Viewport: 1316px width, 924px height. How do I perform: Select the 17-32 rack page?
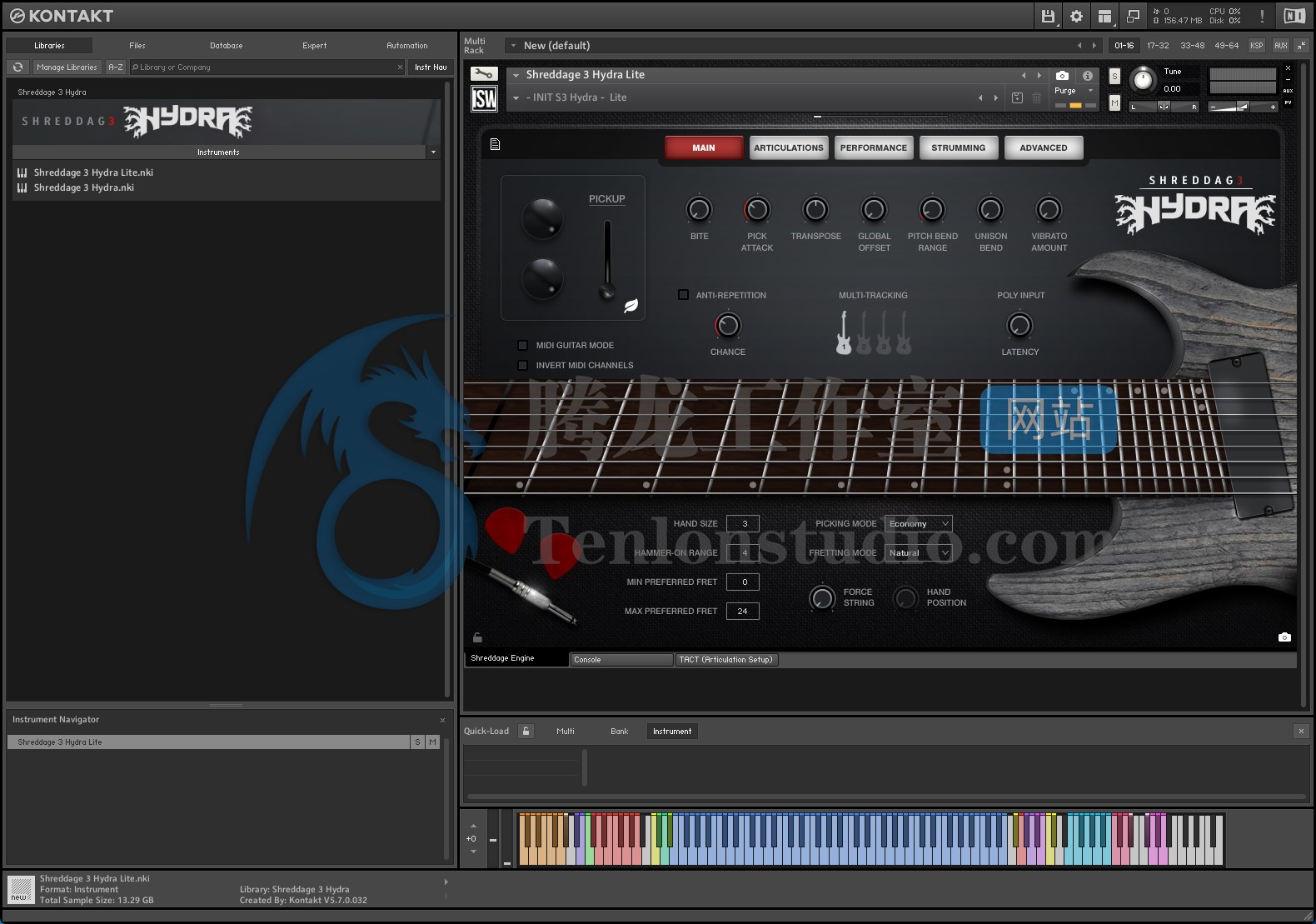coord(1158,46)
